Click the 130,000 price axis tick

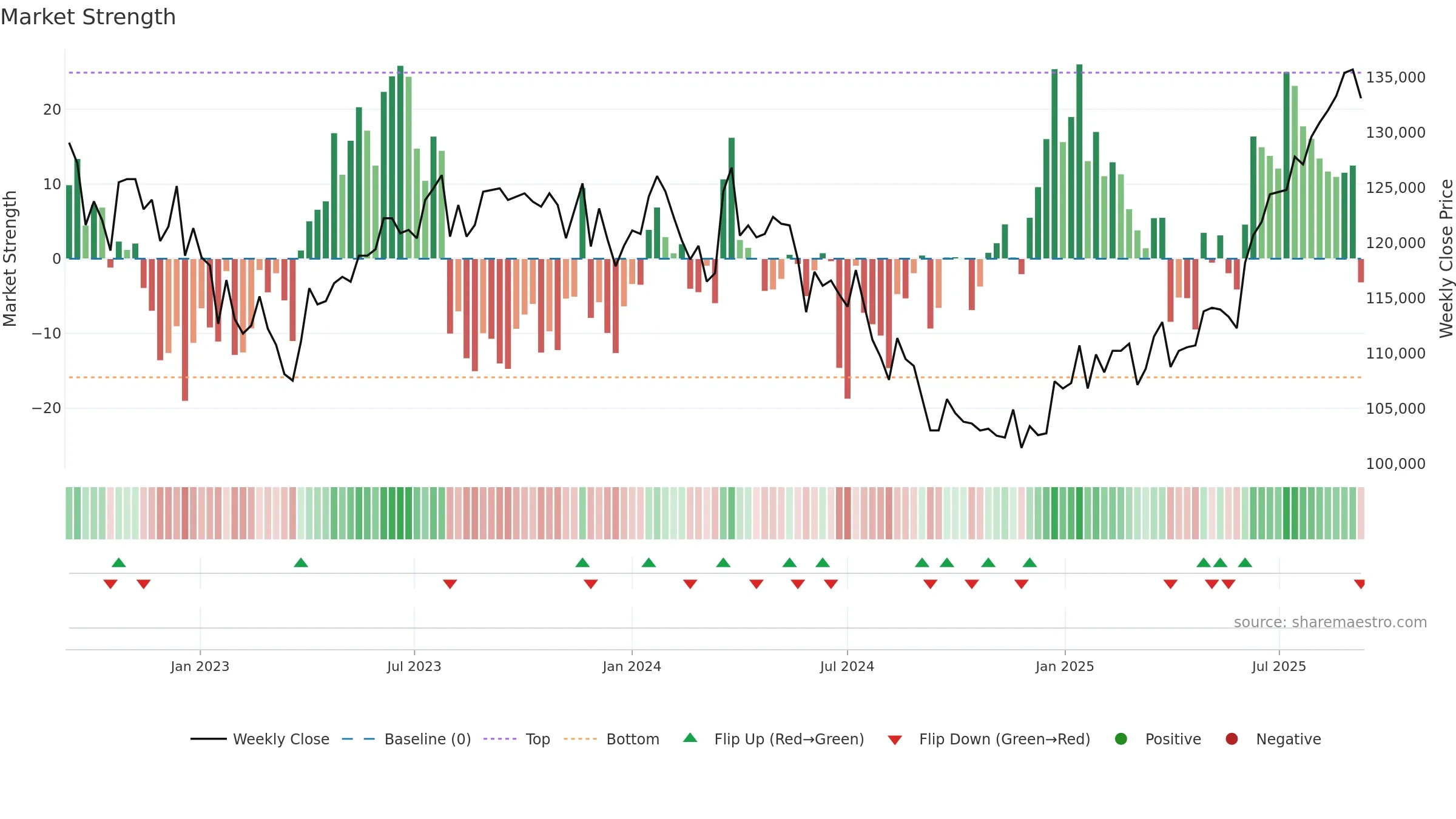(x=1395, y=133)
